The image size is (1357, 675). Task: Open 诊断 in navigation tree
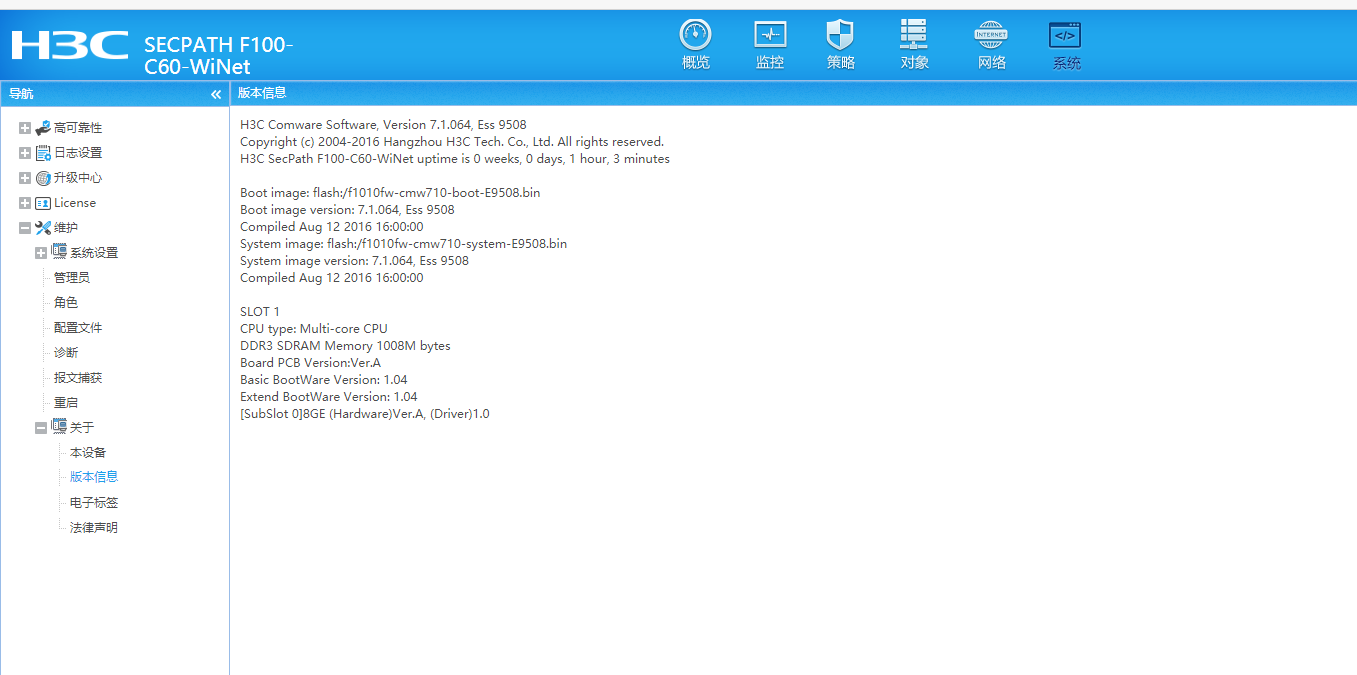point(66,353)
